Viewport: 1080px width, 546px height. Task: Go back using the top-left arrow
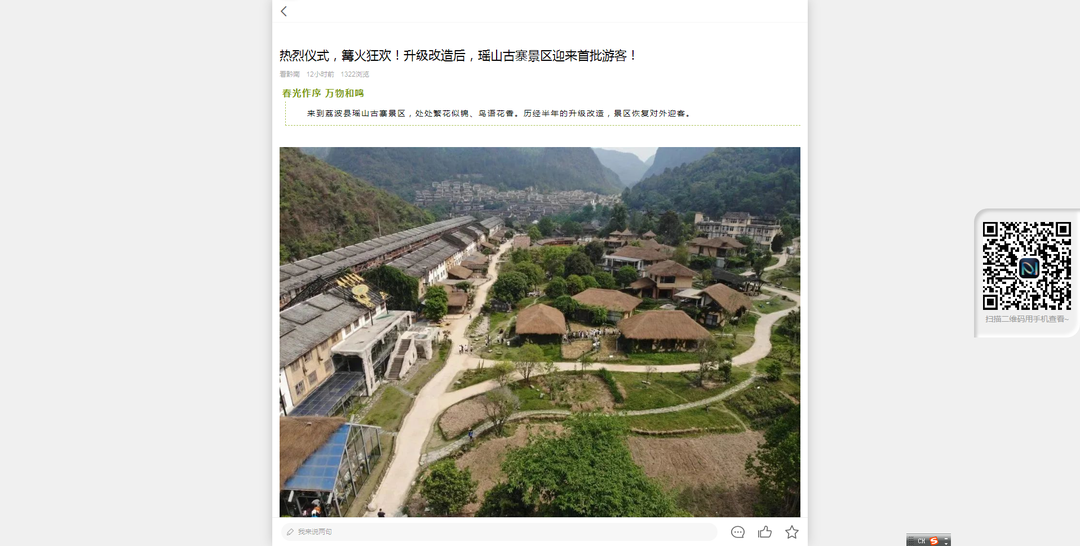[x=284, y=11]
